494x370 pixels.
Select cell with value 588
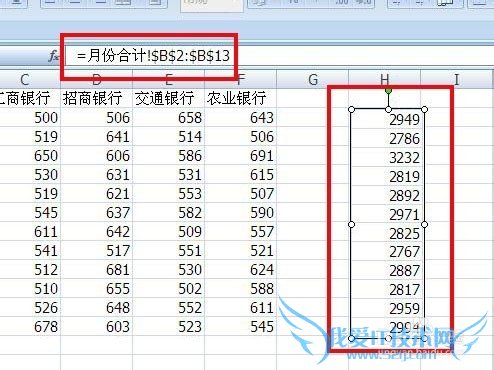(x=241, y=288)
